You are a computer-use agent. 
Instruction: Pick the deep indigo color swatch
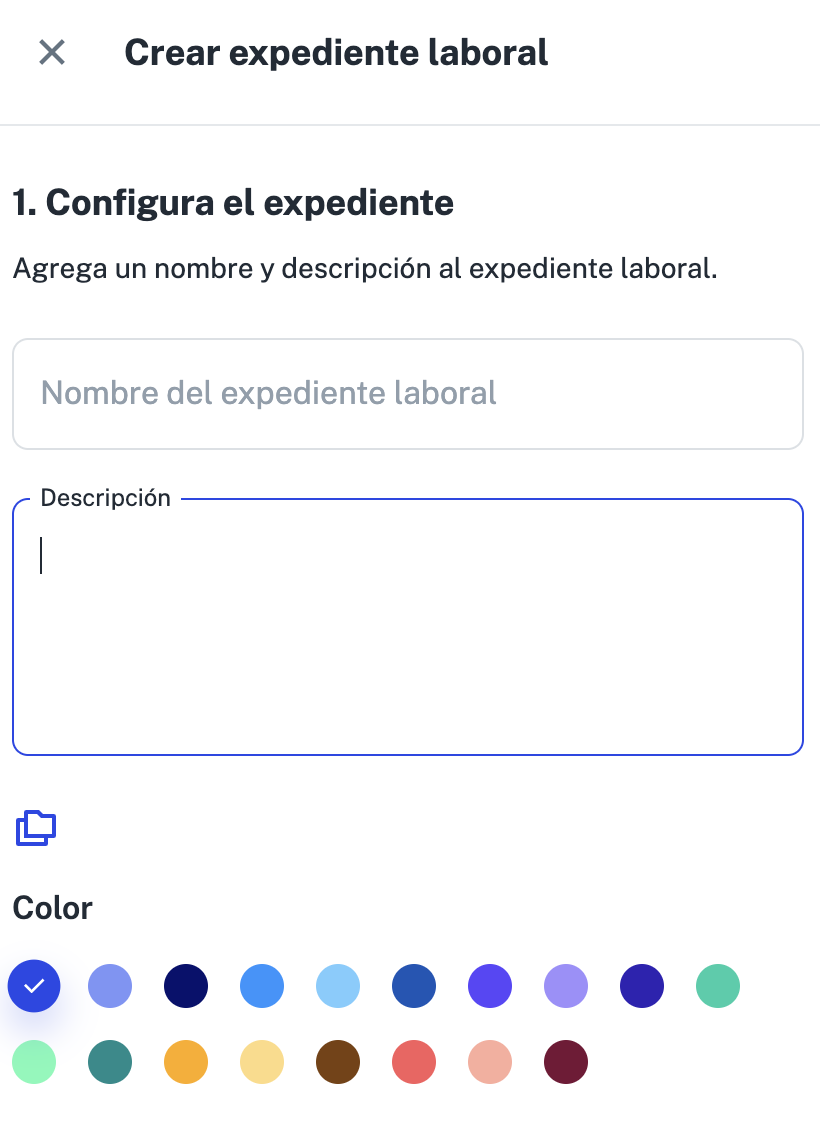click(642, 985)
